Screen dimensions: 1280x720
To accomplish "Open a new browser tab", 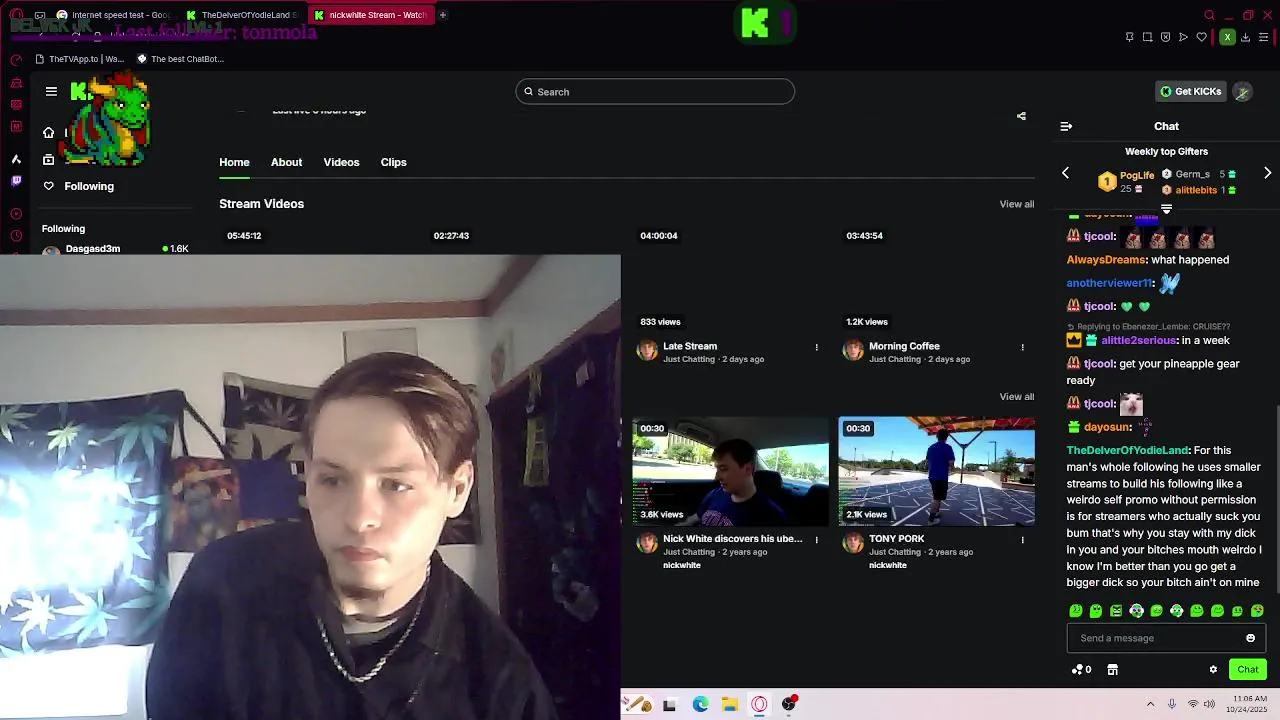I will pos(442,15).
